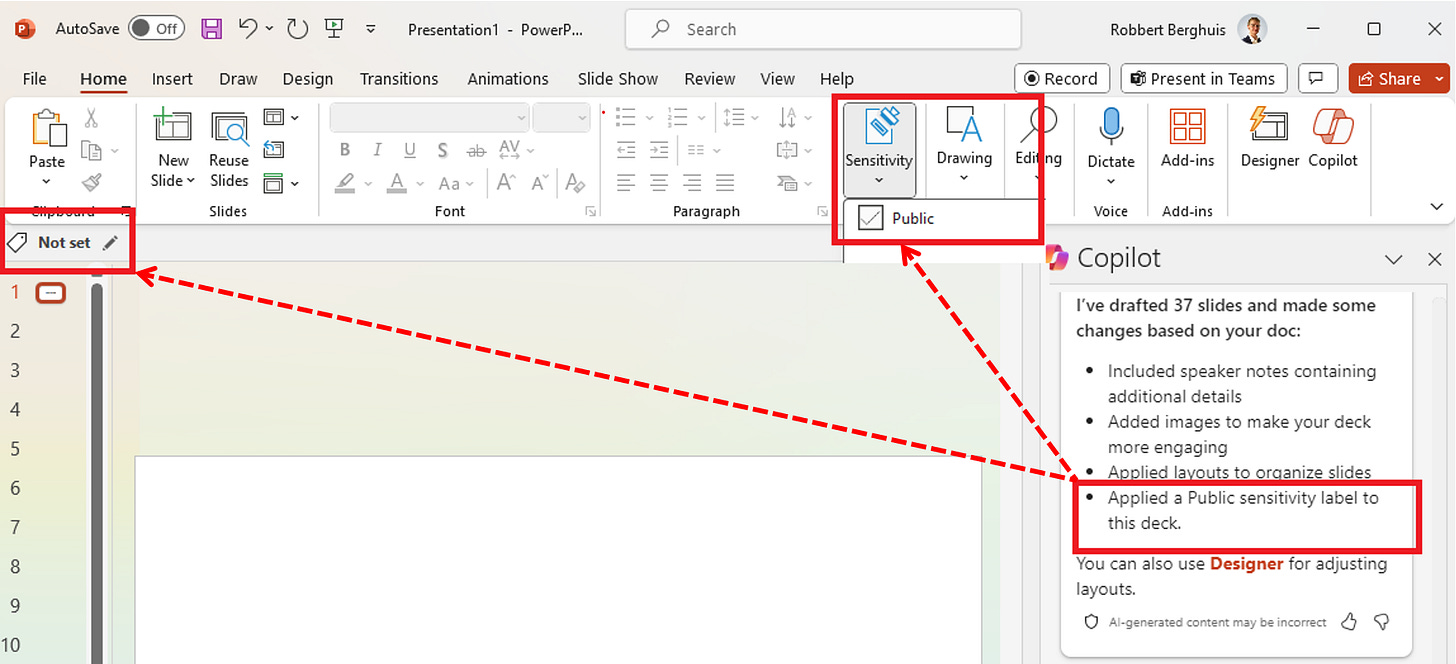
Task: Open the File menu
Action: click(34, 79)
